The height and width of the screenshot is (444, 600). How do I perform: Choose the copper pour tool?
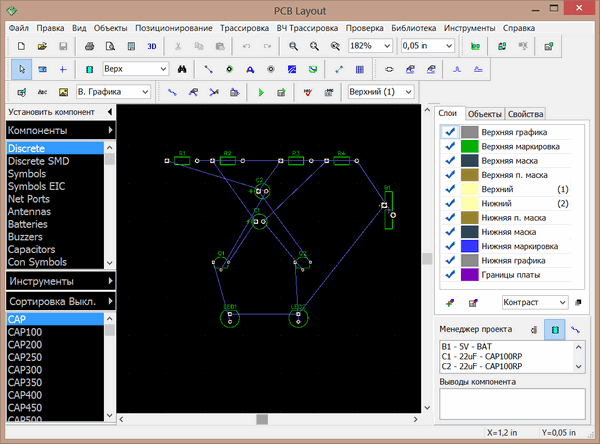tap(292, 69)
